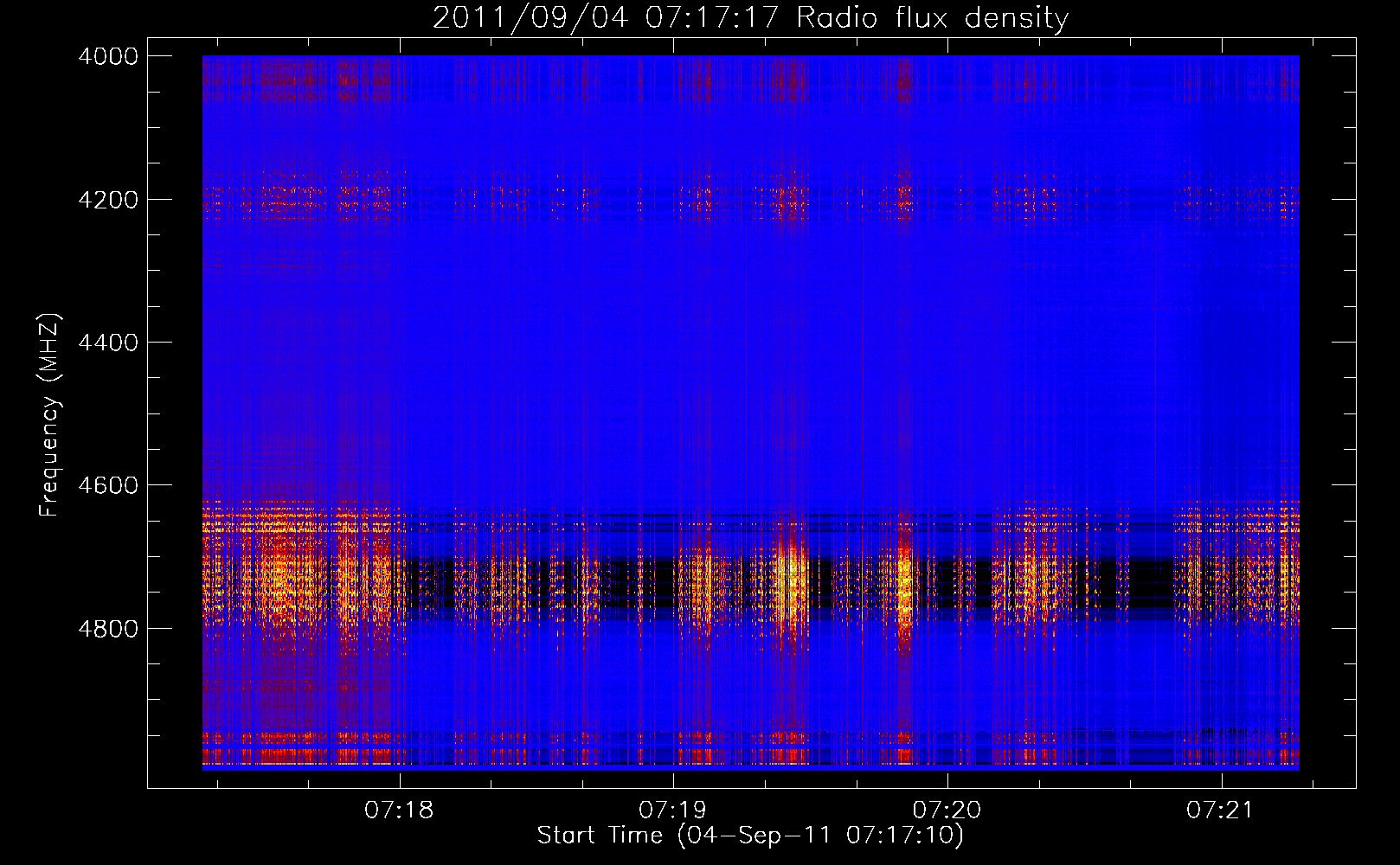This screenshot has height=865, width=1400.
Task: Select the 4600 frequency tick label
Action: (108, 485)
